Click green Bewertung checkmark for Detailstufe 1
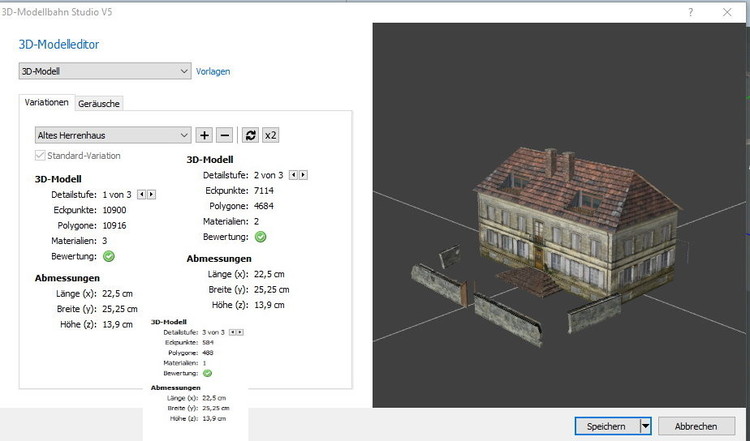The image size is (750, 441). pyautogui.click(x=109, y=256)
